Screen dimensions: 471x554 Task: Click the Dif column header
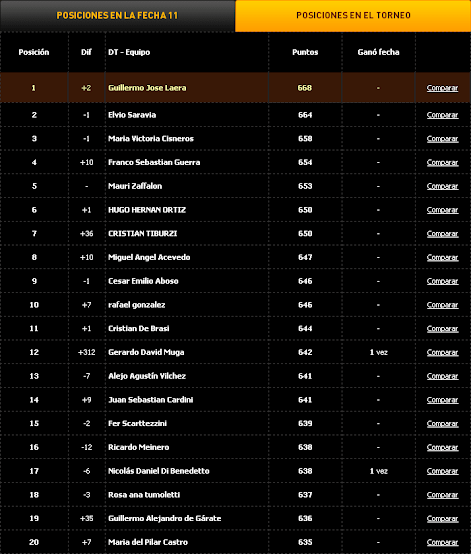tap(86, 52)
